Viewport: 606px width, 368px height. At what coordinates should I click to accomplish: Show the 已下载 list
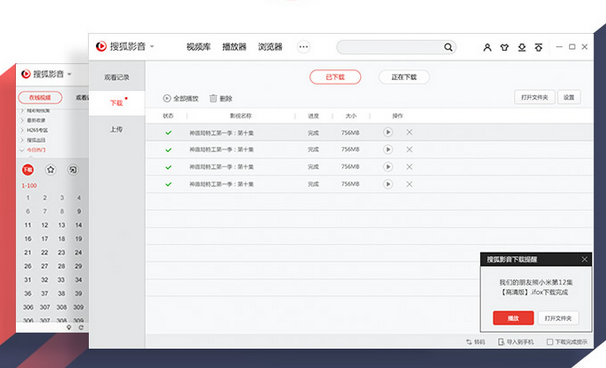(335, 77)
